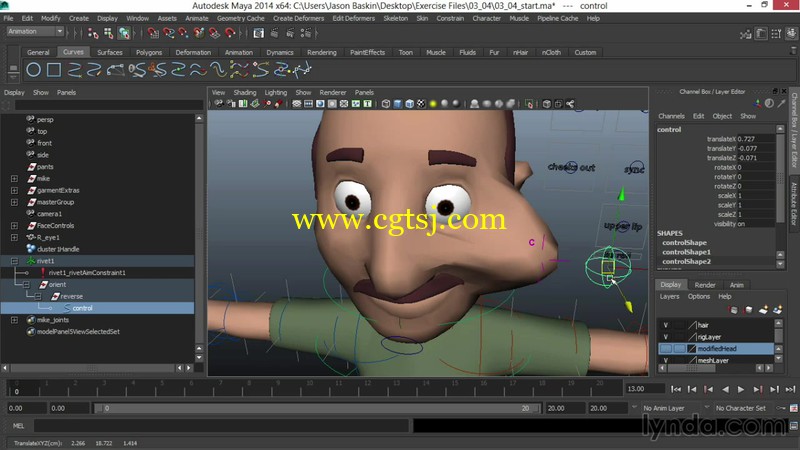
Task: Open the Animation menu set dropdown
Action: pyautogui.click(x=35, y=32)
